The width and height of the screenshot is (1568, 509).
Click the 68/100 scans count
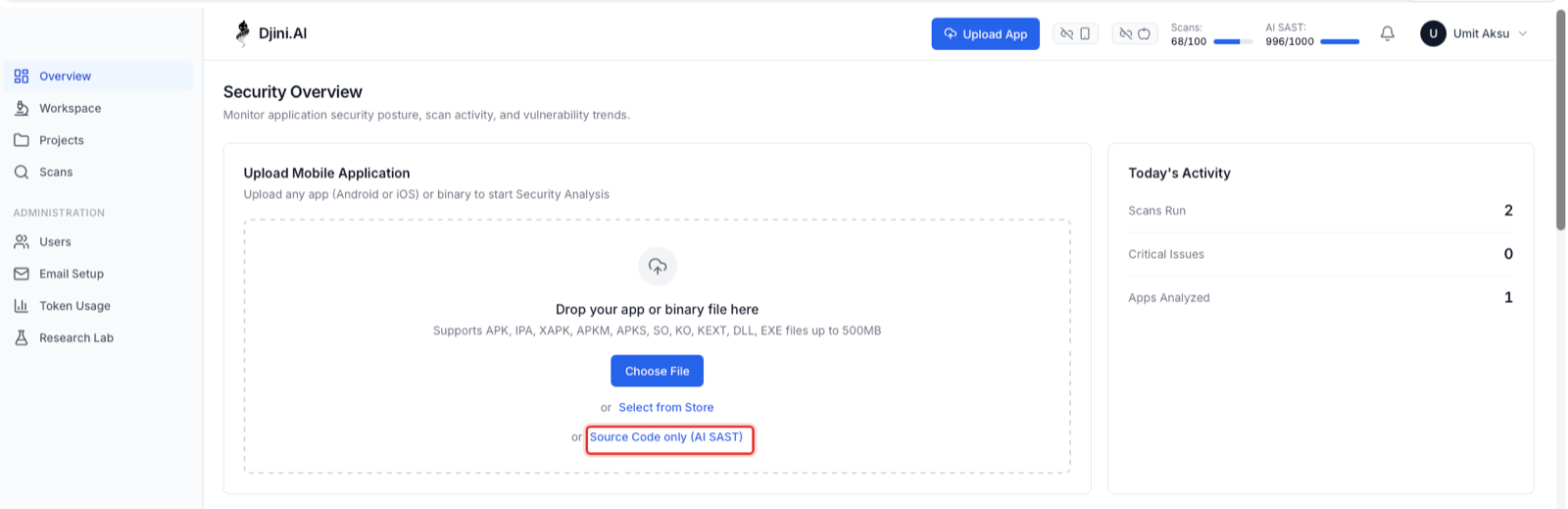point(1189,42)
